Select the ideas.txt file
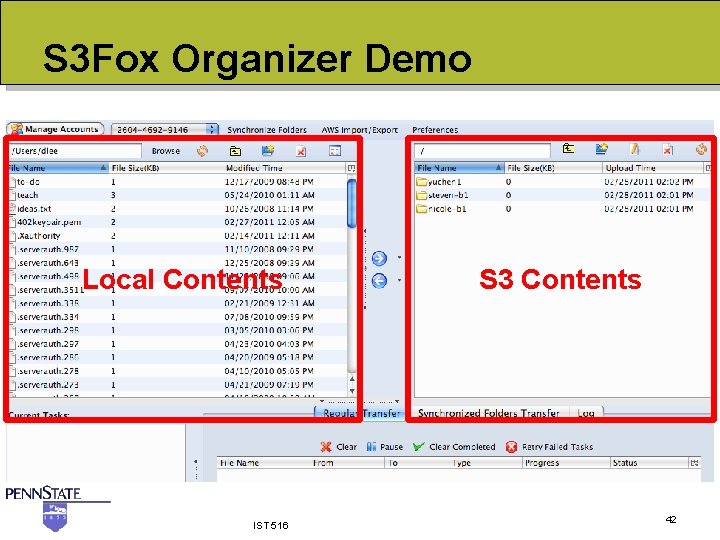Image resolution: width=720 pixels, height=540 pixels. (x=177, y=208)
